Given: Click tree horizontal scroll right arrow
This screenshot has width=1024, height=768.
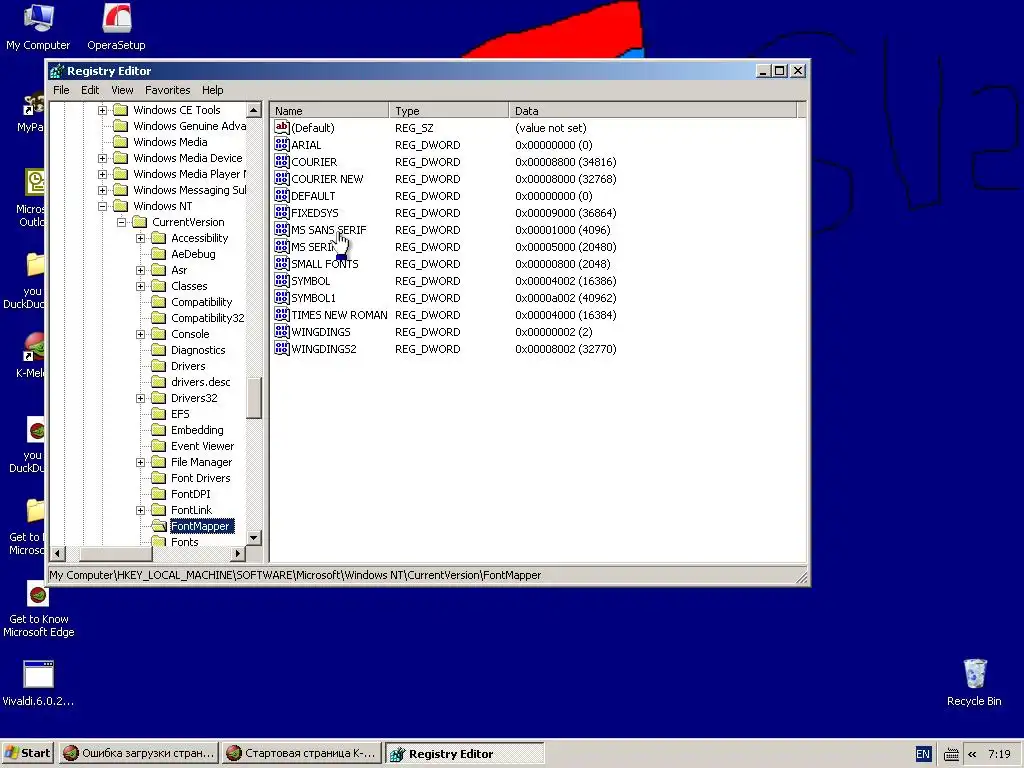Looking at the screenshot, I should click(238, 553).
